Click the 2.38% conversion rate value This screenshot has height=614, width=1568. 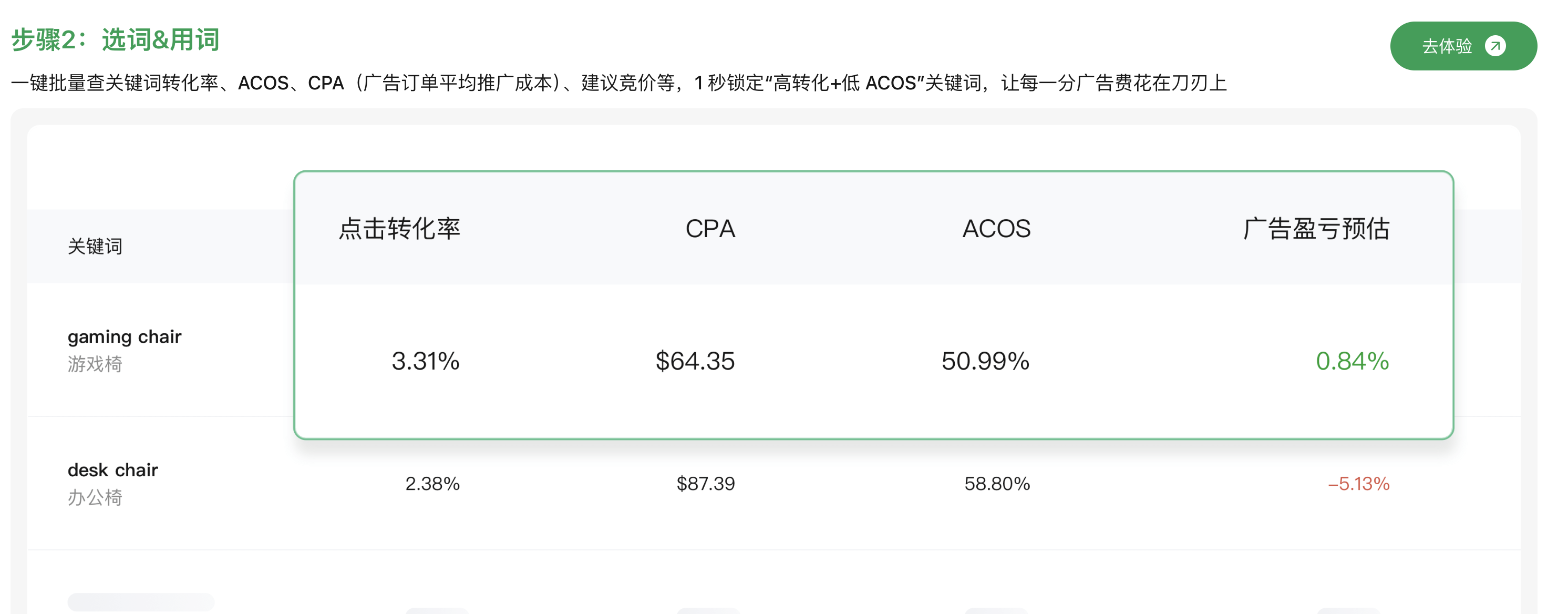tap(432, 484)
